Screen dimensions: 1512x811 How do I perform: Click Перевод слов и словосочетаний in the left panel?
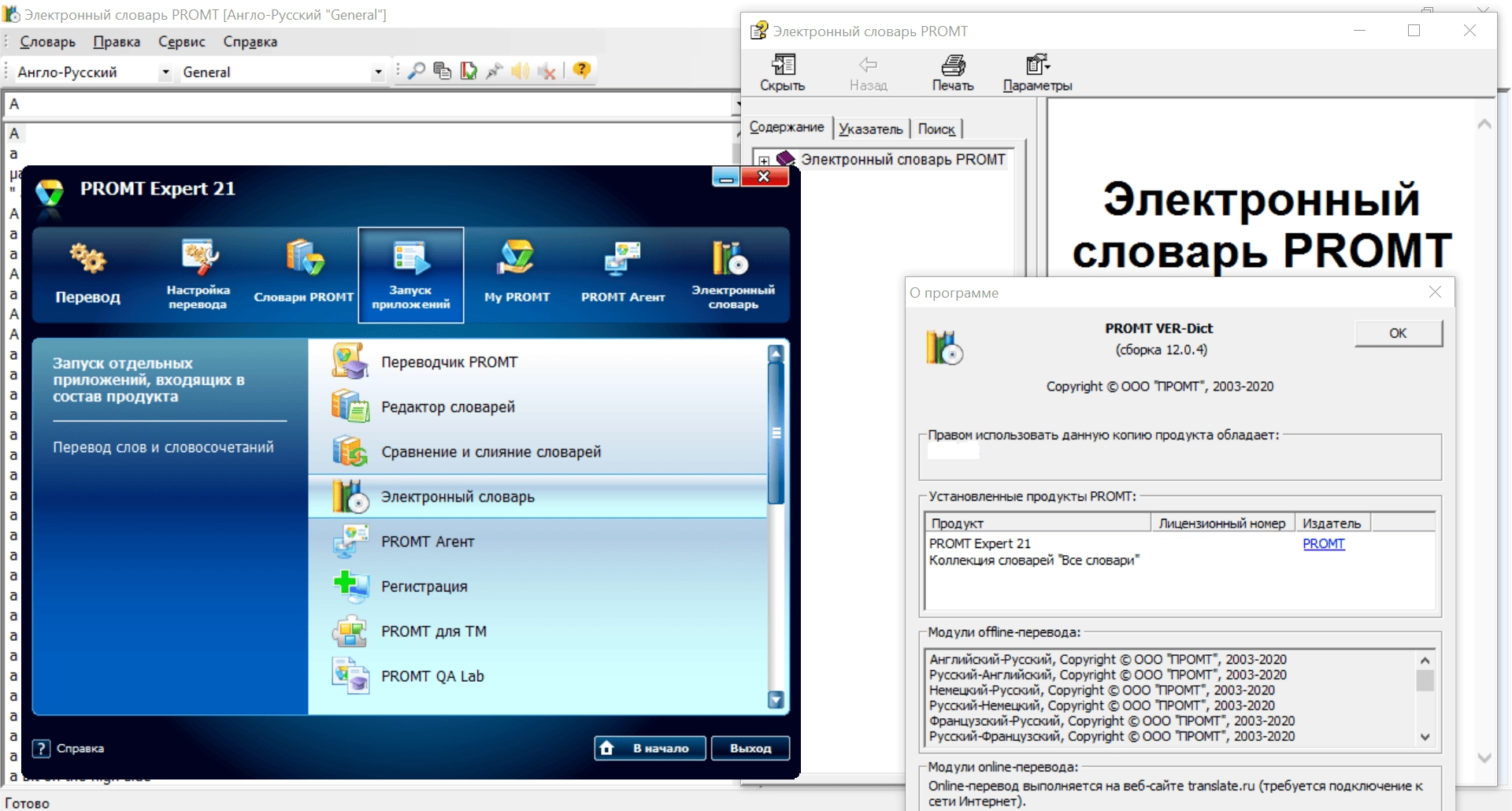(x=163, y=447)
